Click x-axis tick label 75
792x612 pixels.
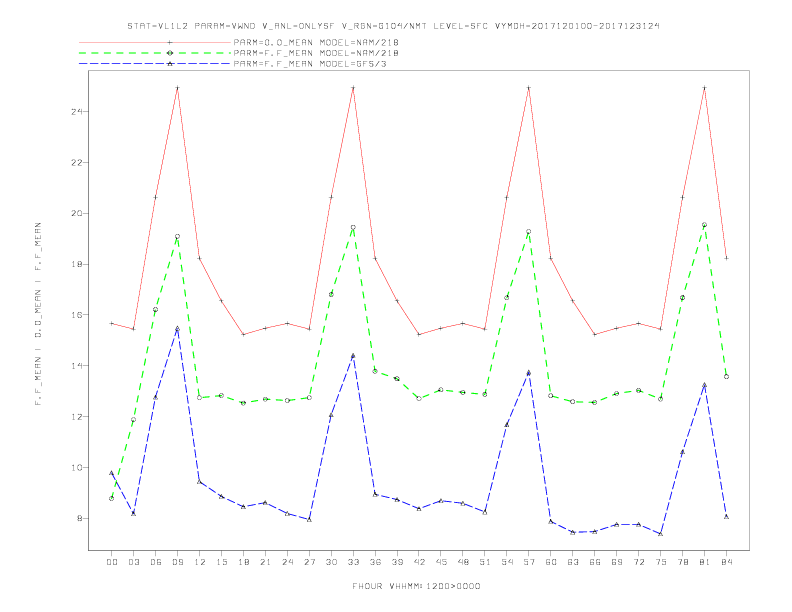(661, 562)
